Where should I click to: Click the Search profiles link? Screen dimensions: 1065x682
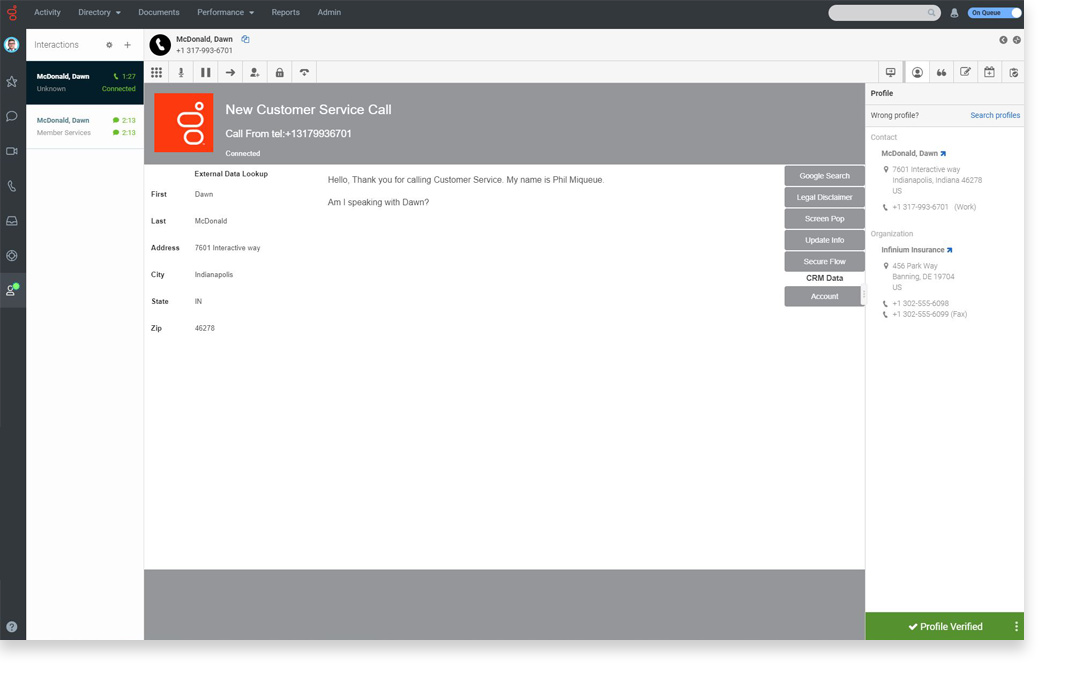[994, 115]
